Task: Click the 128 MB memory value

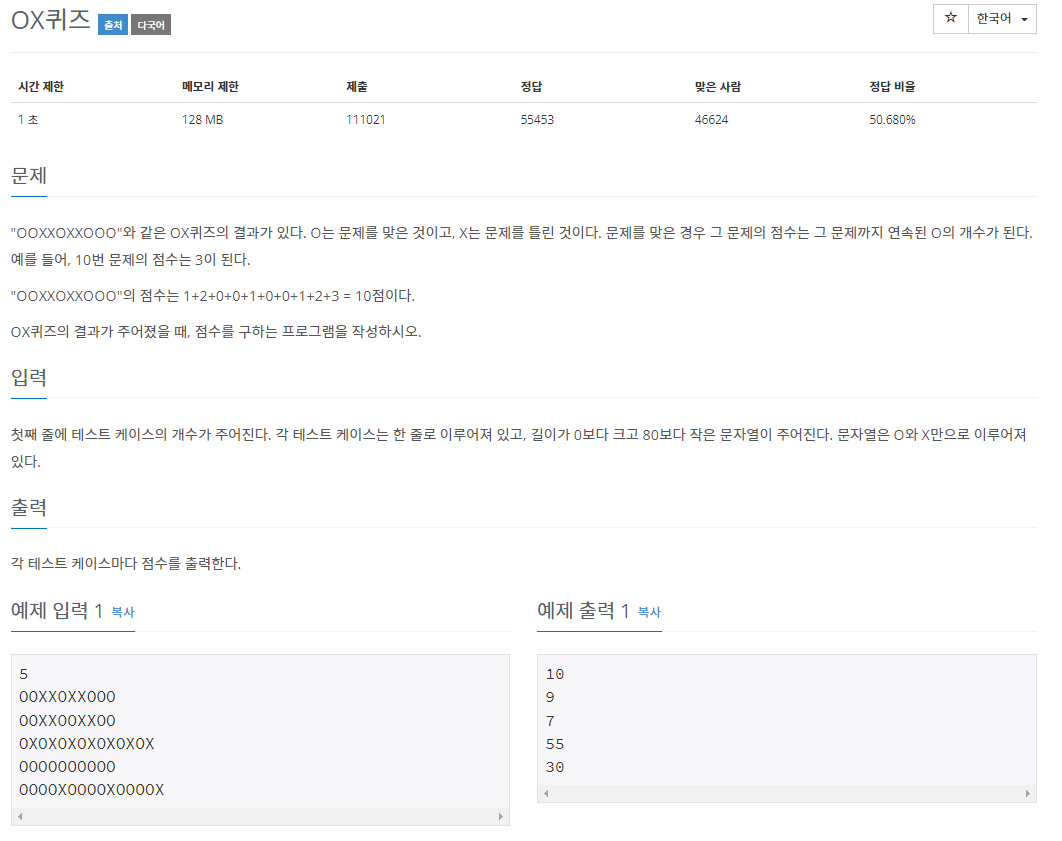Action: (203, 120)
